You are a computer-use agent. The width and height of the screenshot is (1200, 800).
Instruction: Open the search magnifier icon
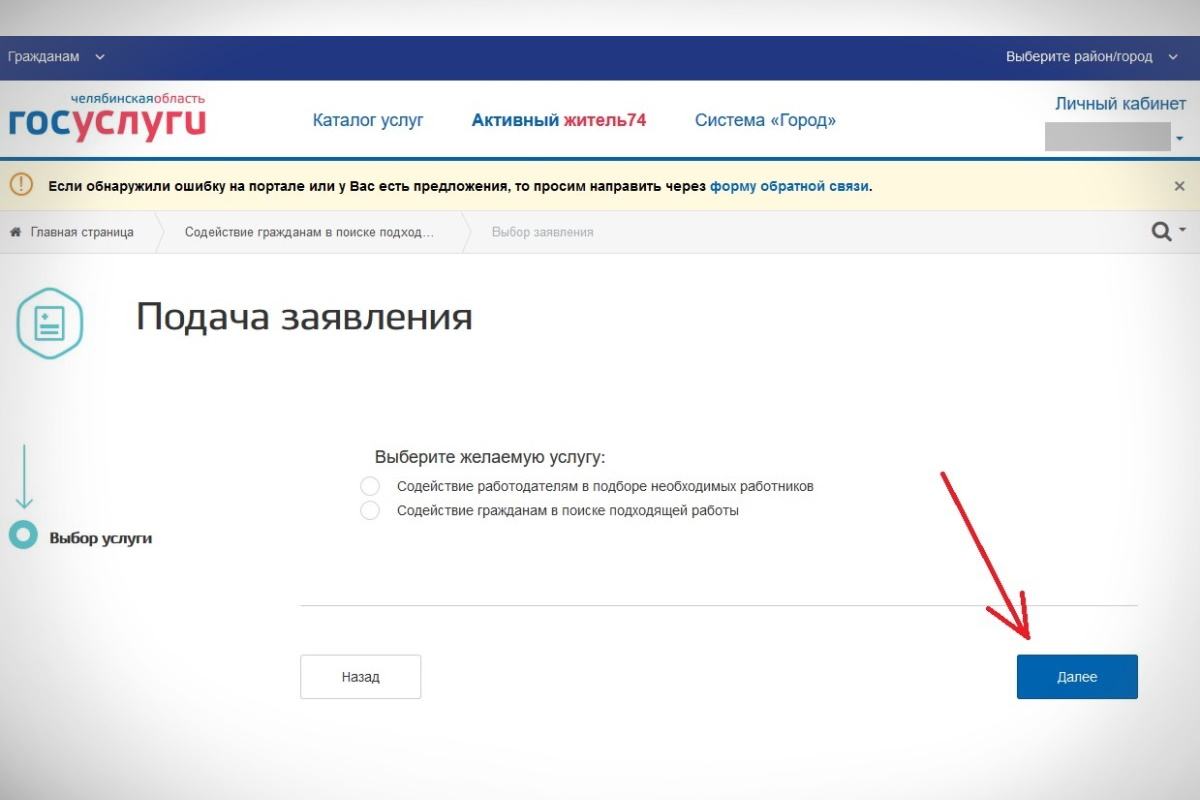(x=1161, y=232)
